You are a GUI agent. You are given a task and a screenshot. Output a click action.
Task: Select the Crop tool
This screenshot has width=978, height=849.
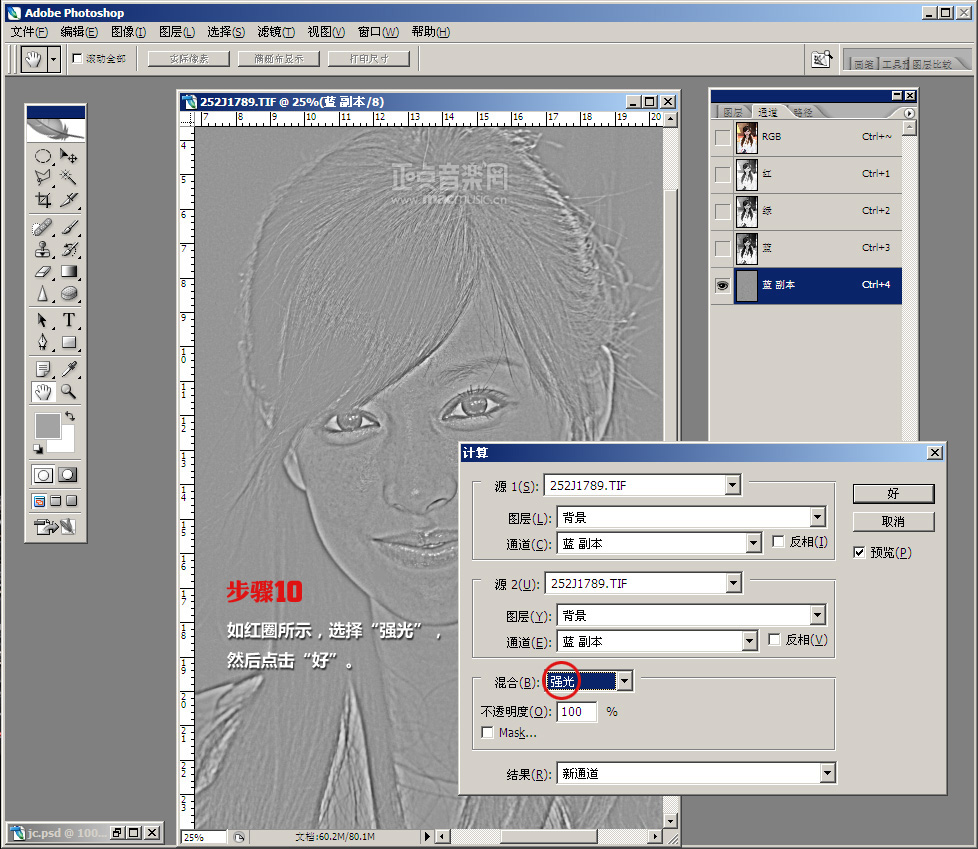point(43,200)
